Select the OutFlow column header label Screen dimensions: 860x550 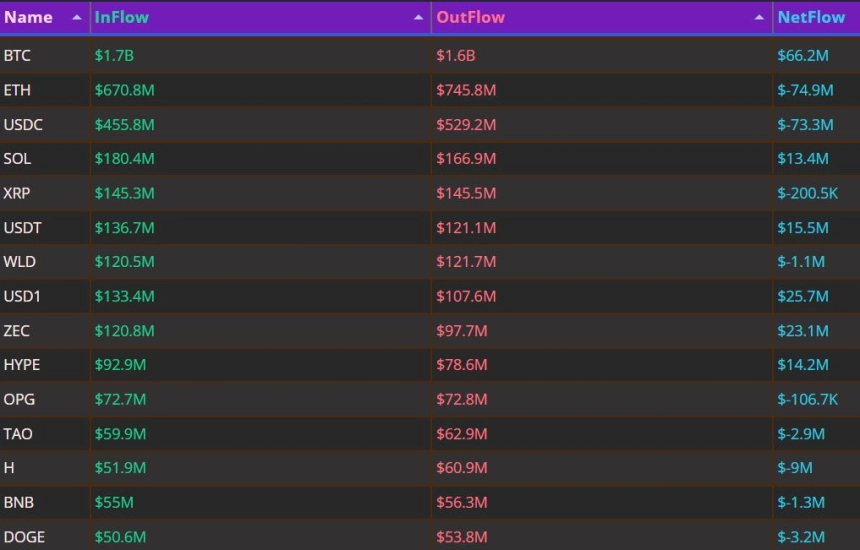point(471,18)
